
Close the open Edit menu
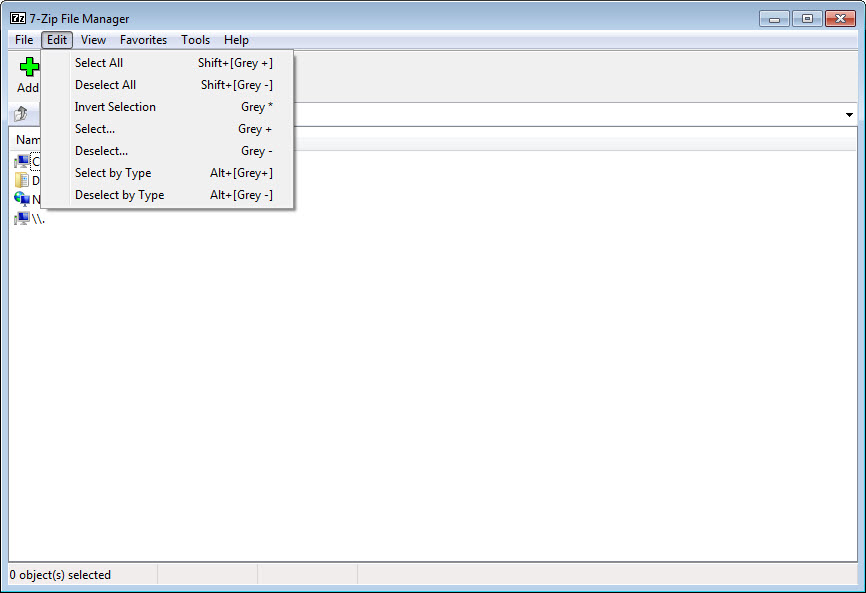[x=57, y=40]
